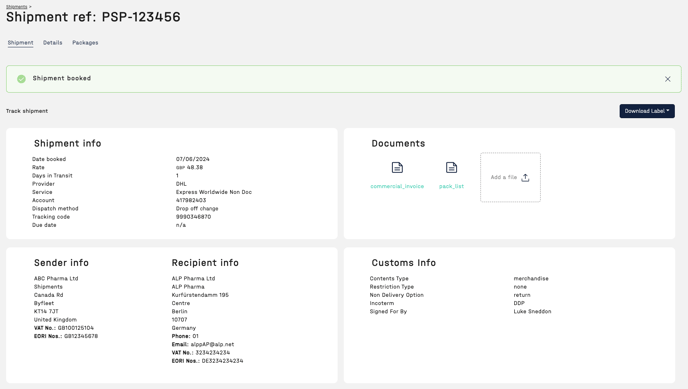Click sender postcode KT14 7JT
This screenshot has width=688, height=389.
click(46, 311)
